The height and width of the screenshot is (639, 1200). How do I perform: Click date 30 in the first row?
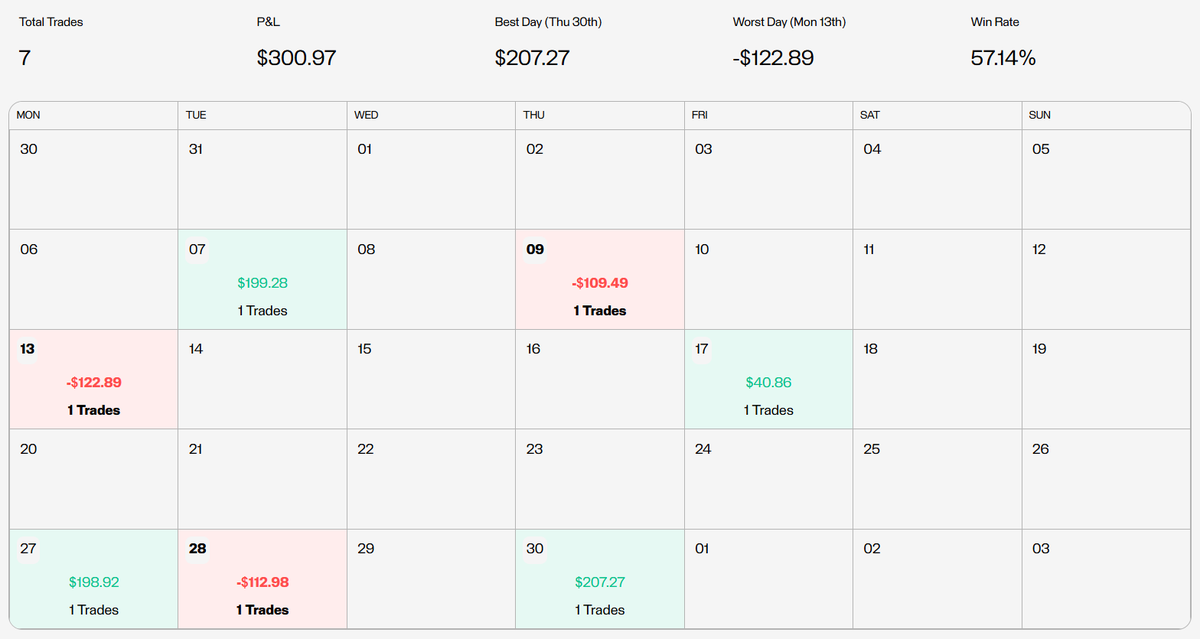tap(29, 149)
